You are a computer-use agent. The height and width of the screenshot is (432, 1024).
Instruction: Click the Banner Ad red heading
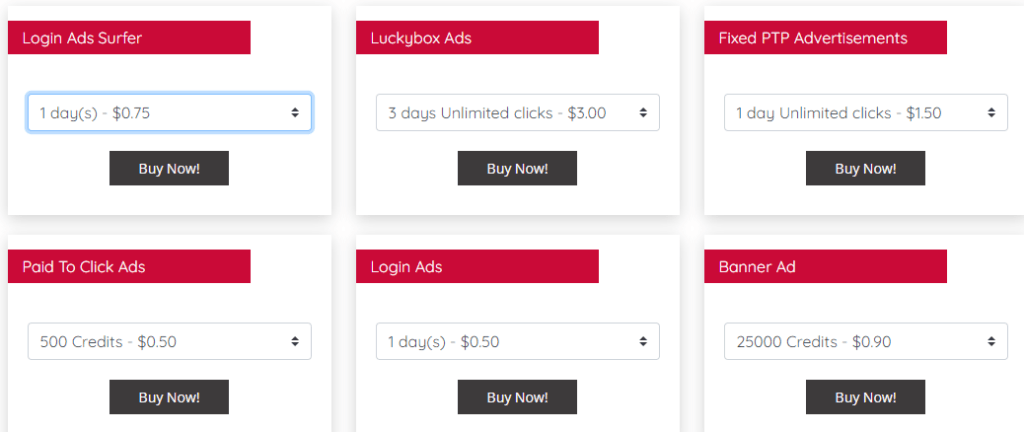[825, 266]
